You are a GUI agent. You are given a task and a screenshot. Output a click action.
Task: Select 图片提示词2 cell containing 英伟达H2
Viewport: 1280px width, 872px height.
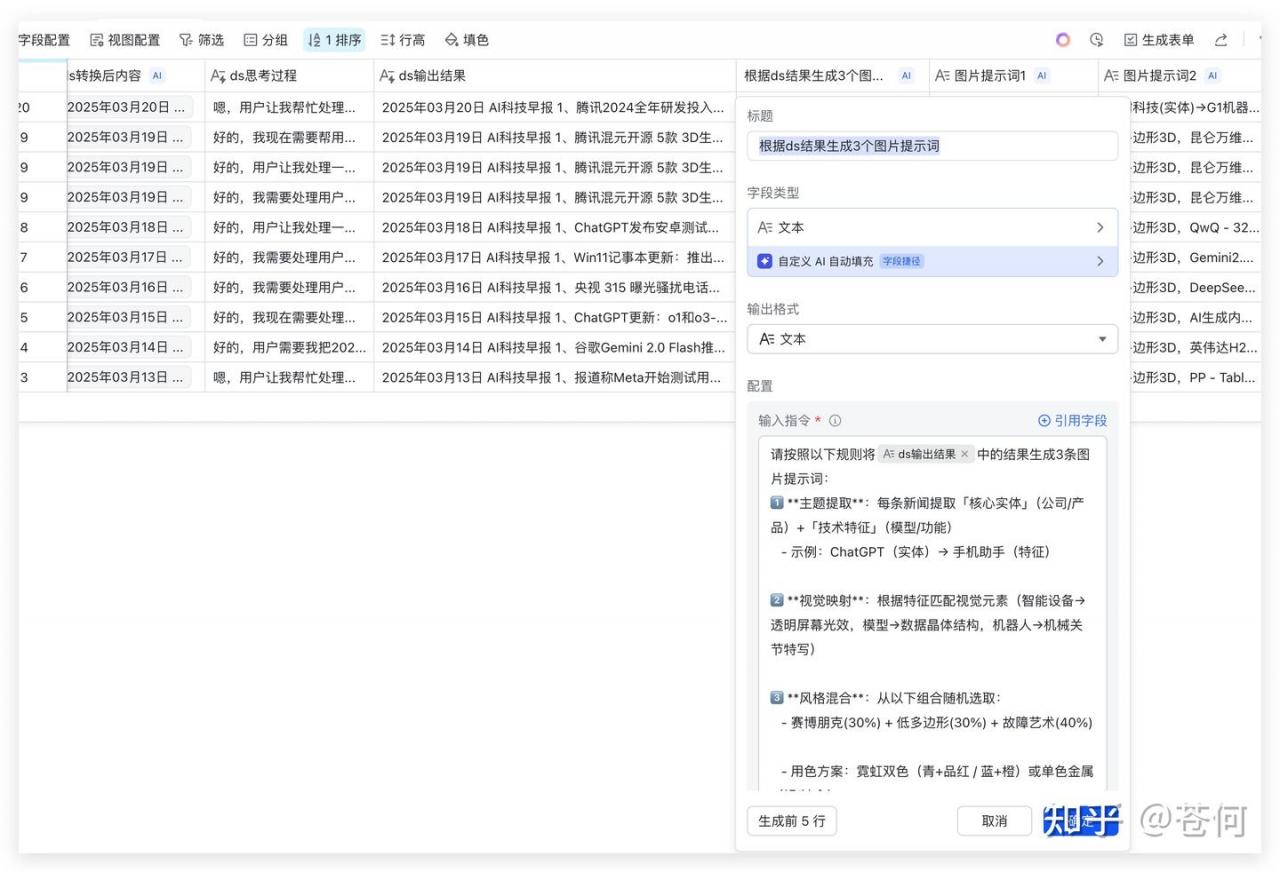pyautogui.click(x=1195, y=347)
